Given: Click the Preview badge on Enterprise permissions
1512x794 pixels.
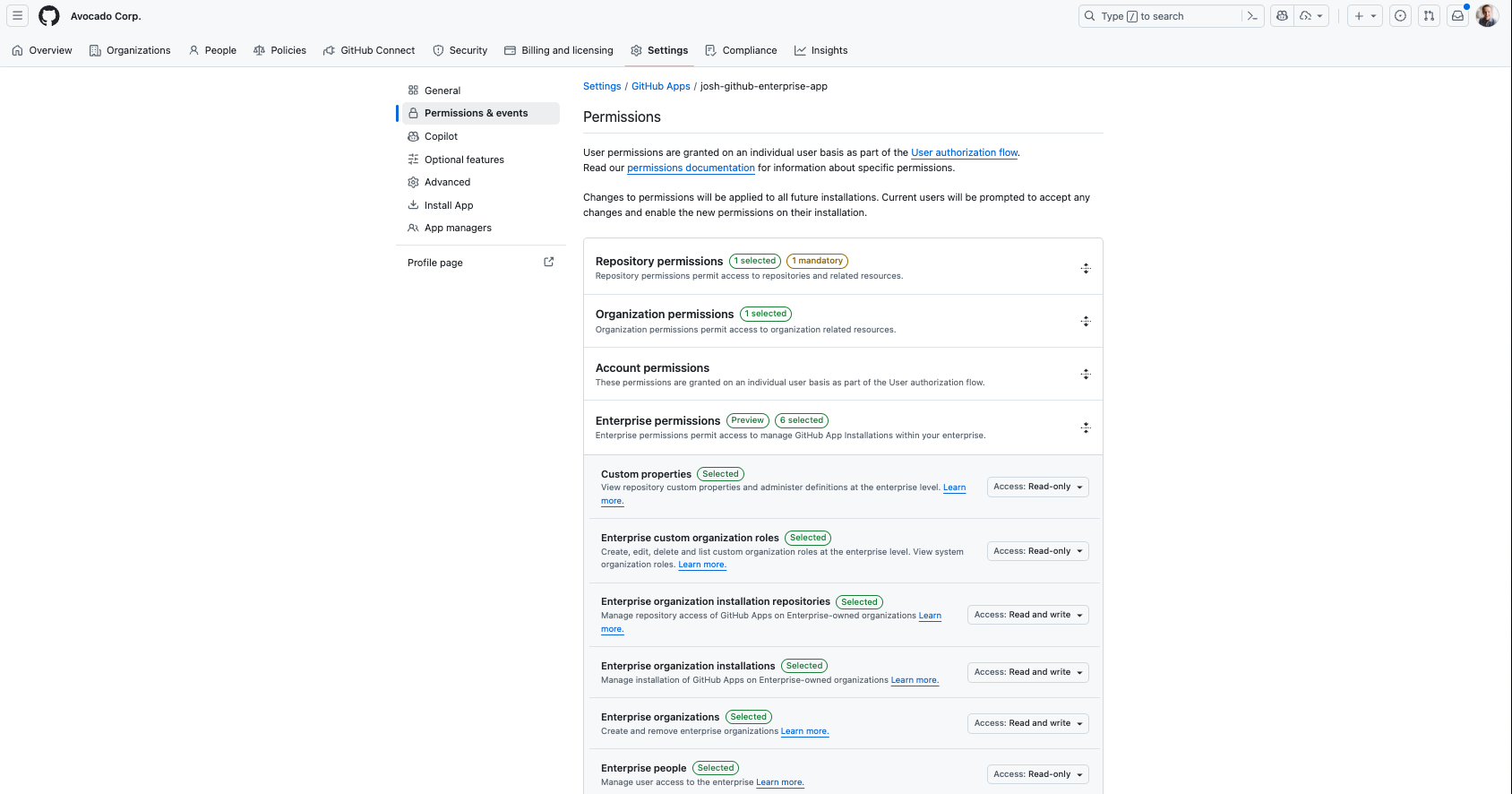Looking at the screenshot, I should (x=748, y=420).
